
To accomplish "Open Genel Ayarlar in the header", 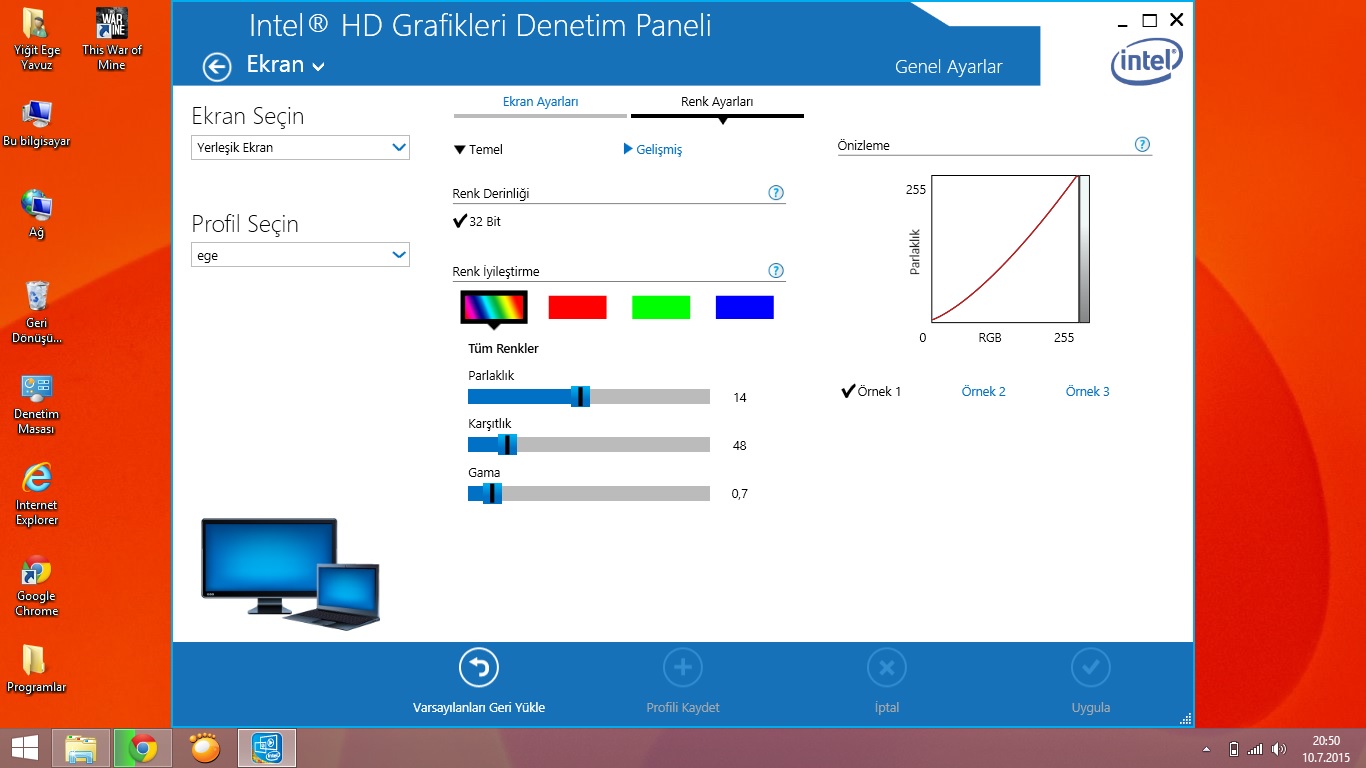I will point(948,67).
